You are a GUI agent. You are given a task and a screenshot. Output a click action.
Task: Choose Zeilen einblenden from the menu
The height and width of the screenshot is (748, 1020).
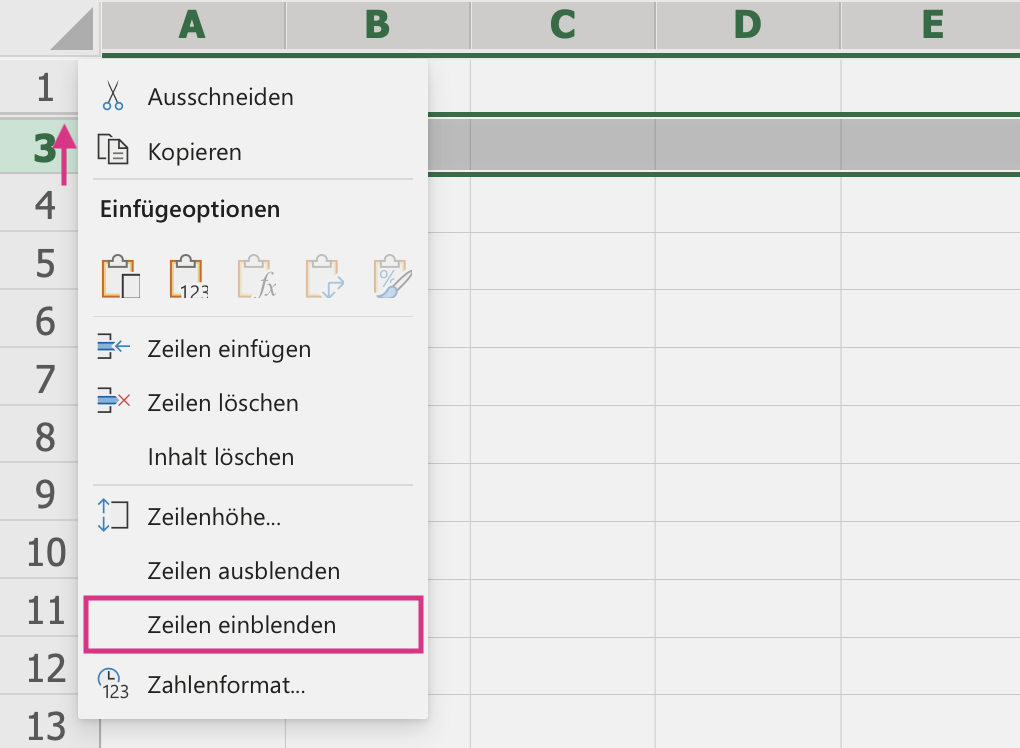tap(241, 625)
